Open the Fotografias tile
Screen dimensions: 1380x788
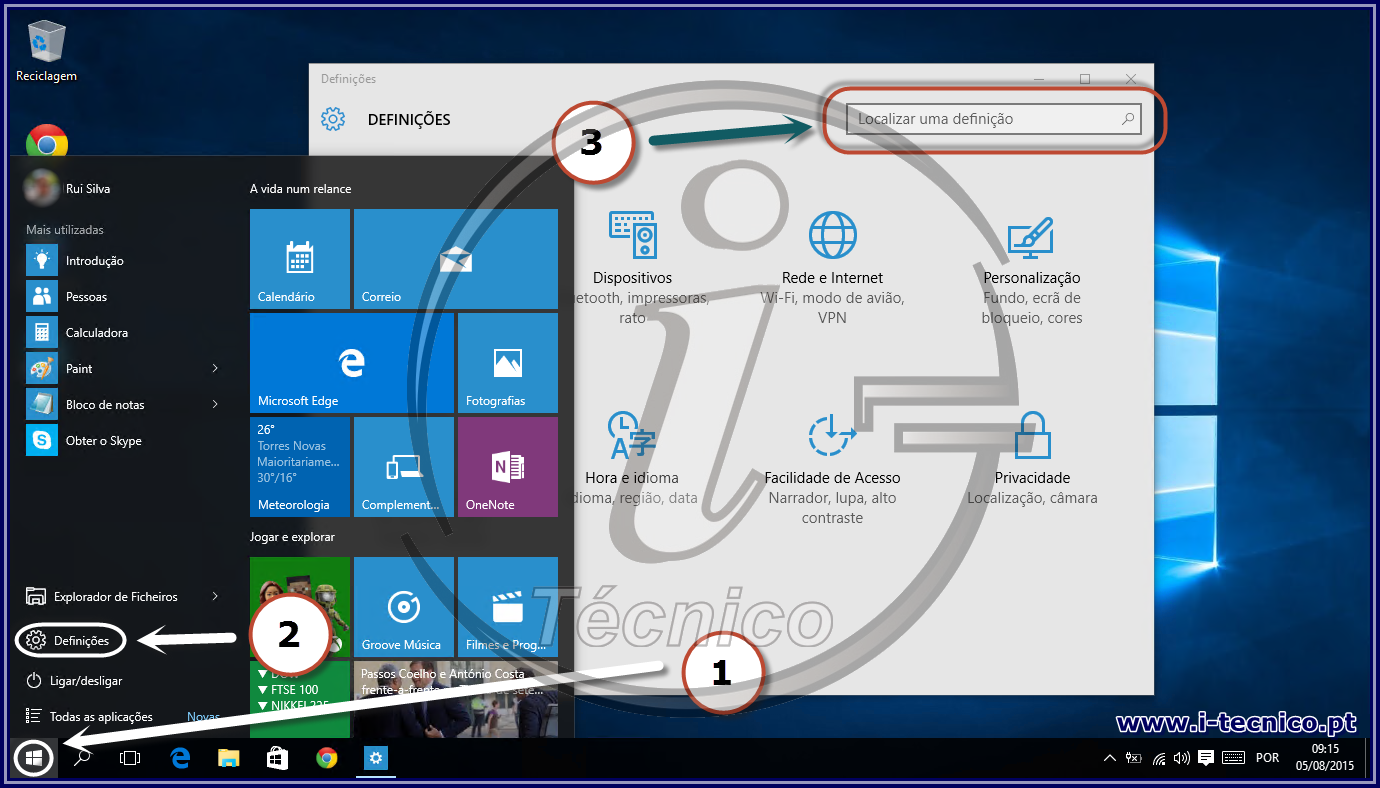[507, 362]
